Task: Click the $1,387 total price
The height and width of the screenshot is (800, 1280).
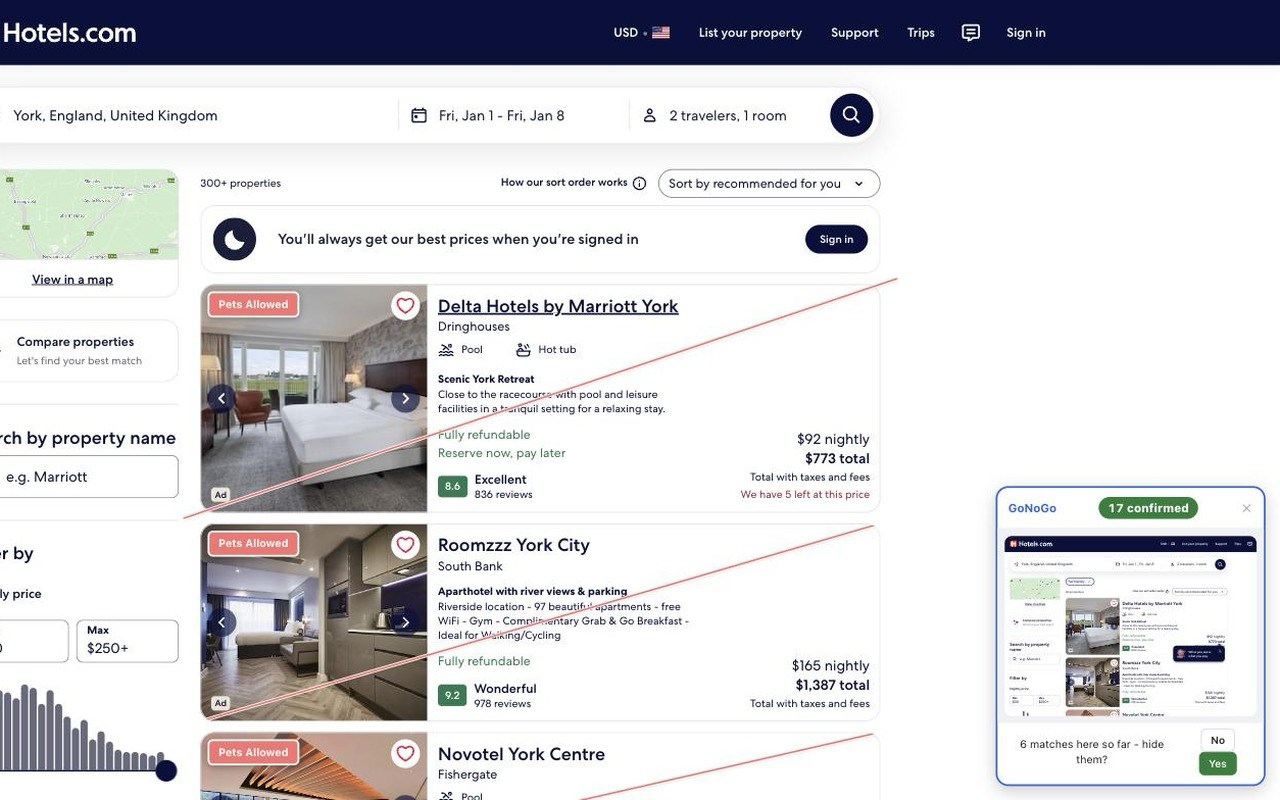Action: [832, 685]
